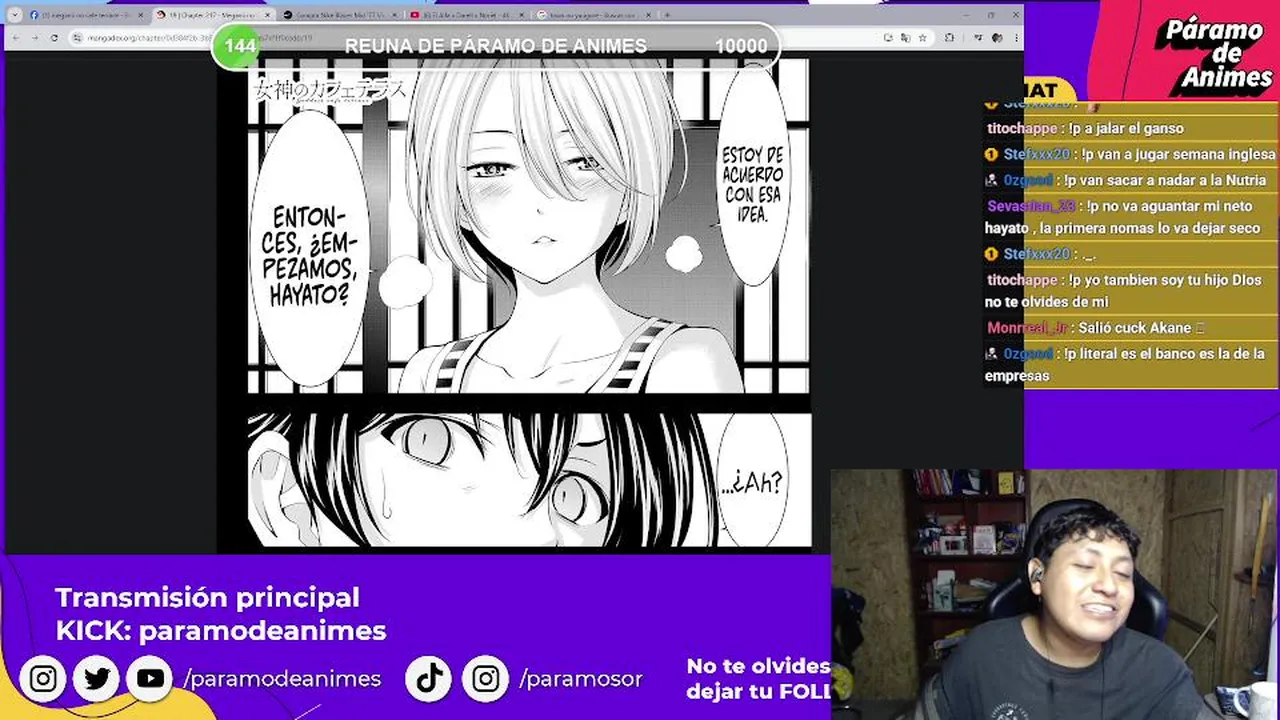Go back to the previous page
Viewport: 1280px width, 720px height.
pyautogui.click(x=15, y=38)
